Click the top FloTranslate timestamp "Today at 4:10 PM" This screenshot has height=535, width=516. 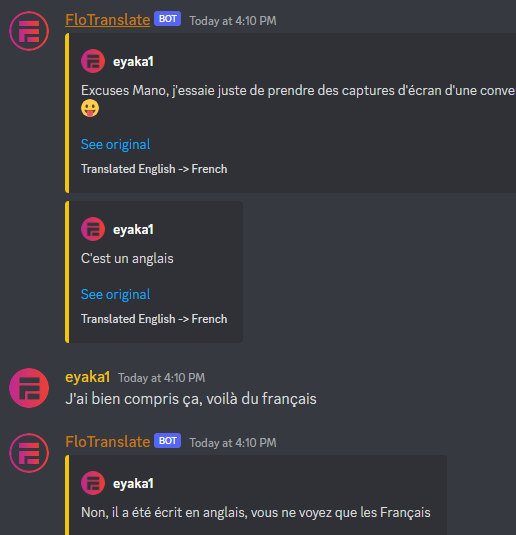point(233,21)
